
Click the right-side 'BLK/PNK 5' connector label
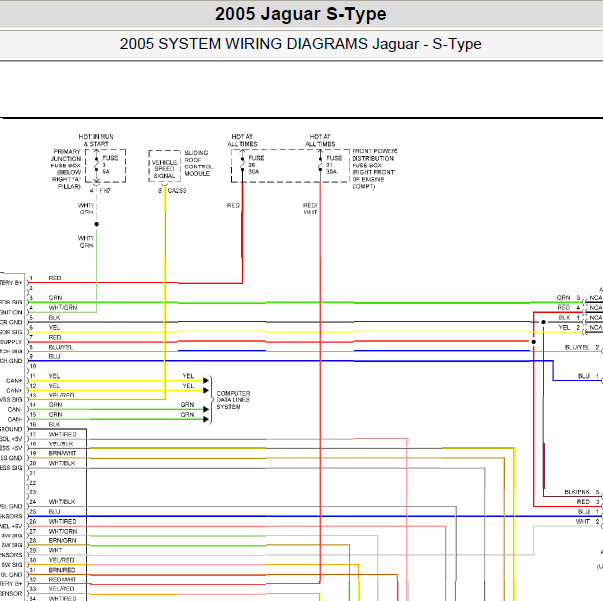point(582,492)
